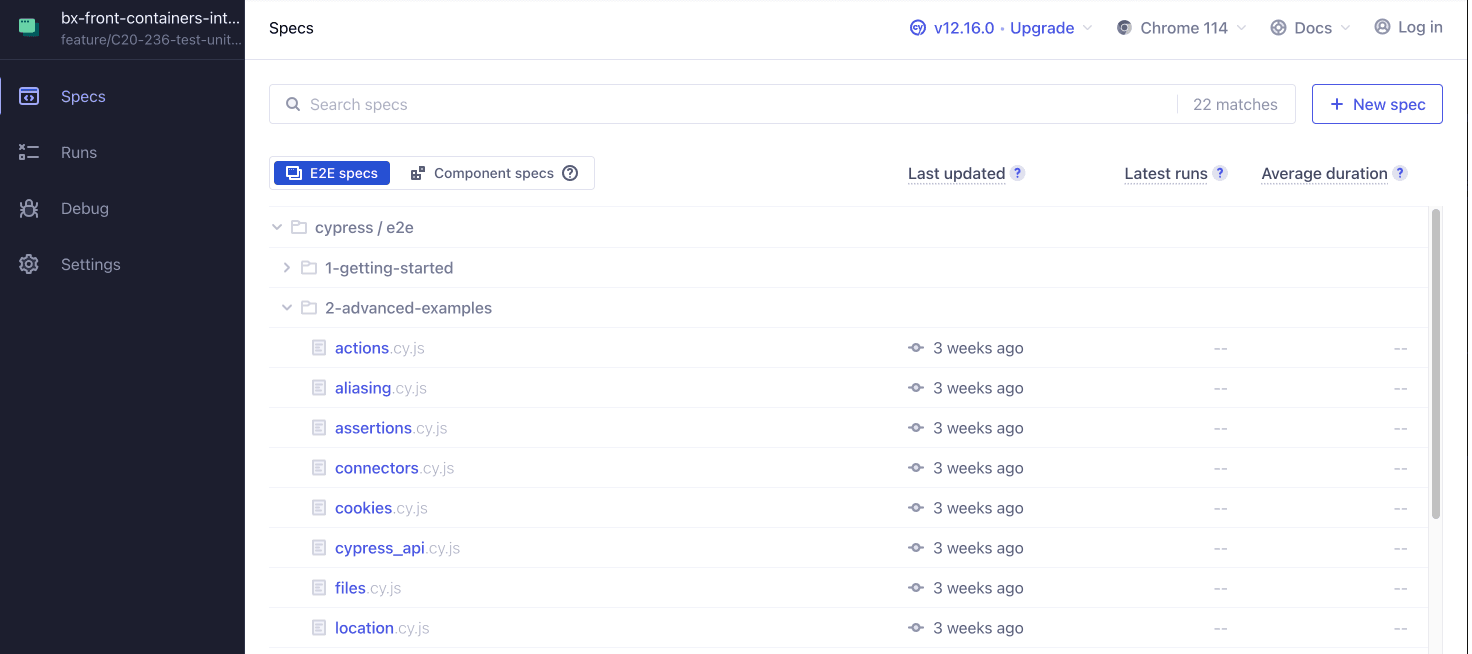
Task: Click the Settings gear icon in sidebar
Action: coord(29,265)
